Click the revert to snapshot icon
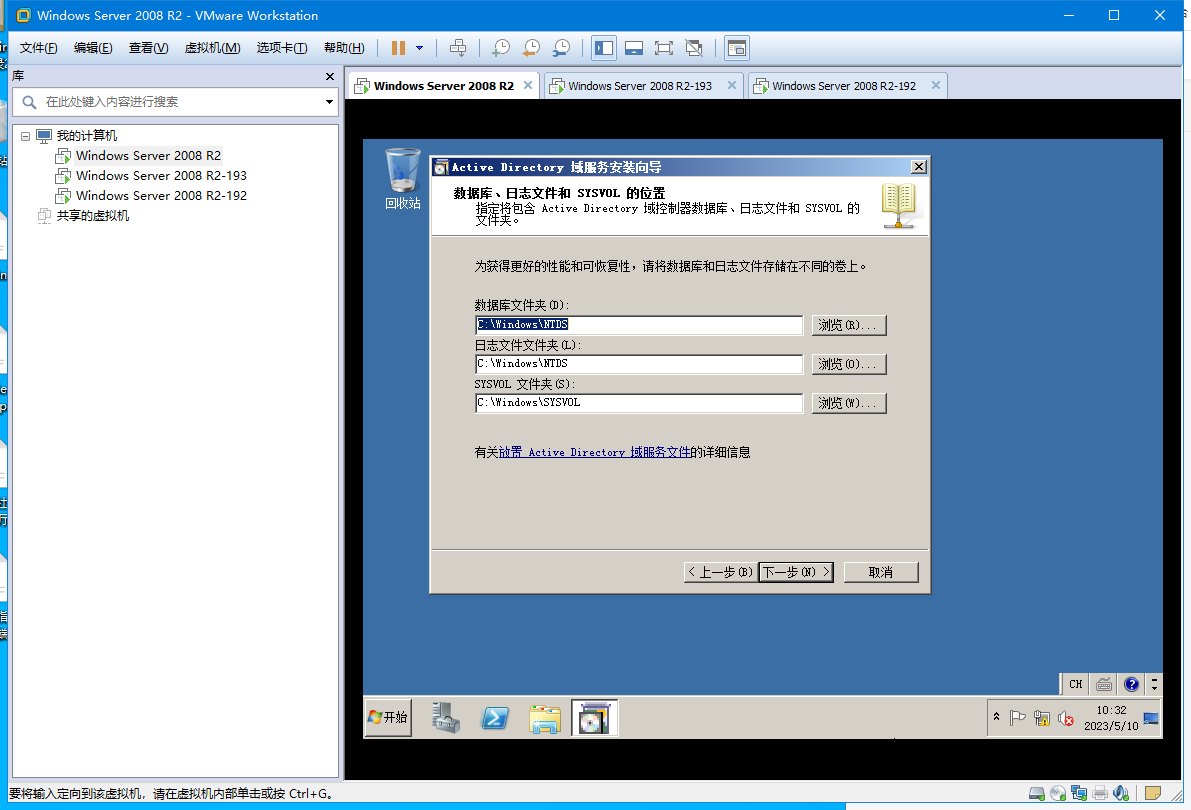This screenshot has height=810, width=1191. 531,48
